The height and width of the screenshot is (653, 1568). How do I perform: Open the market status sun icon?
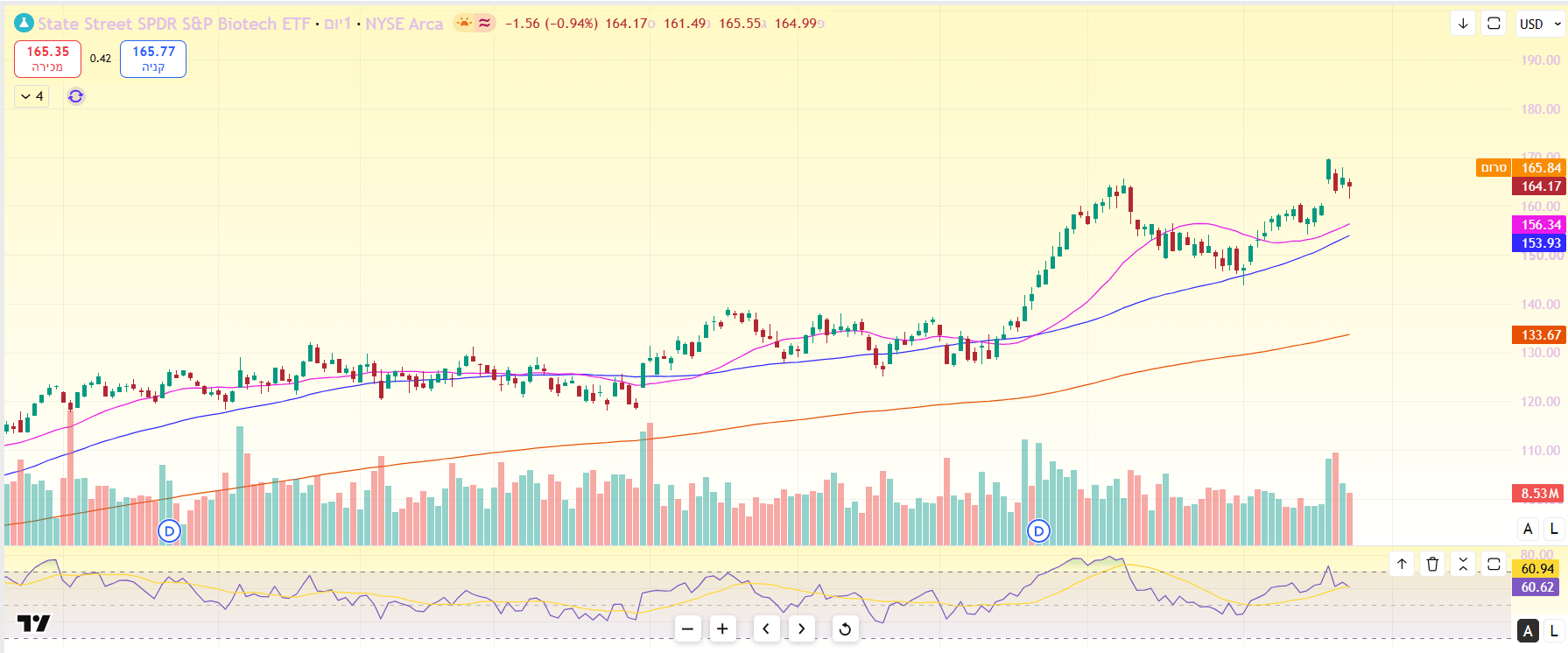pos(464,23)
